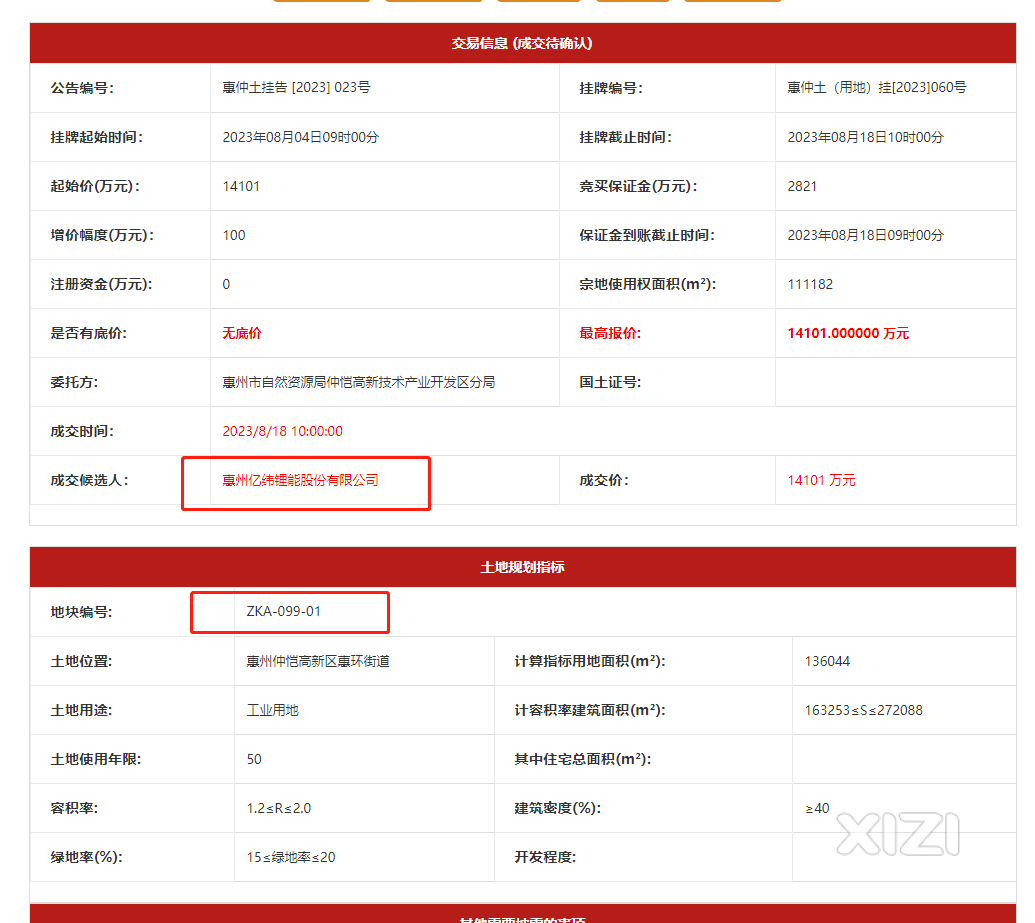Viewport: 1035px width, 923px height.
Task: Click the '土地位置:' label
Action: [x=82, y=662]
